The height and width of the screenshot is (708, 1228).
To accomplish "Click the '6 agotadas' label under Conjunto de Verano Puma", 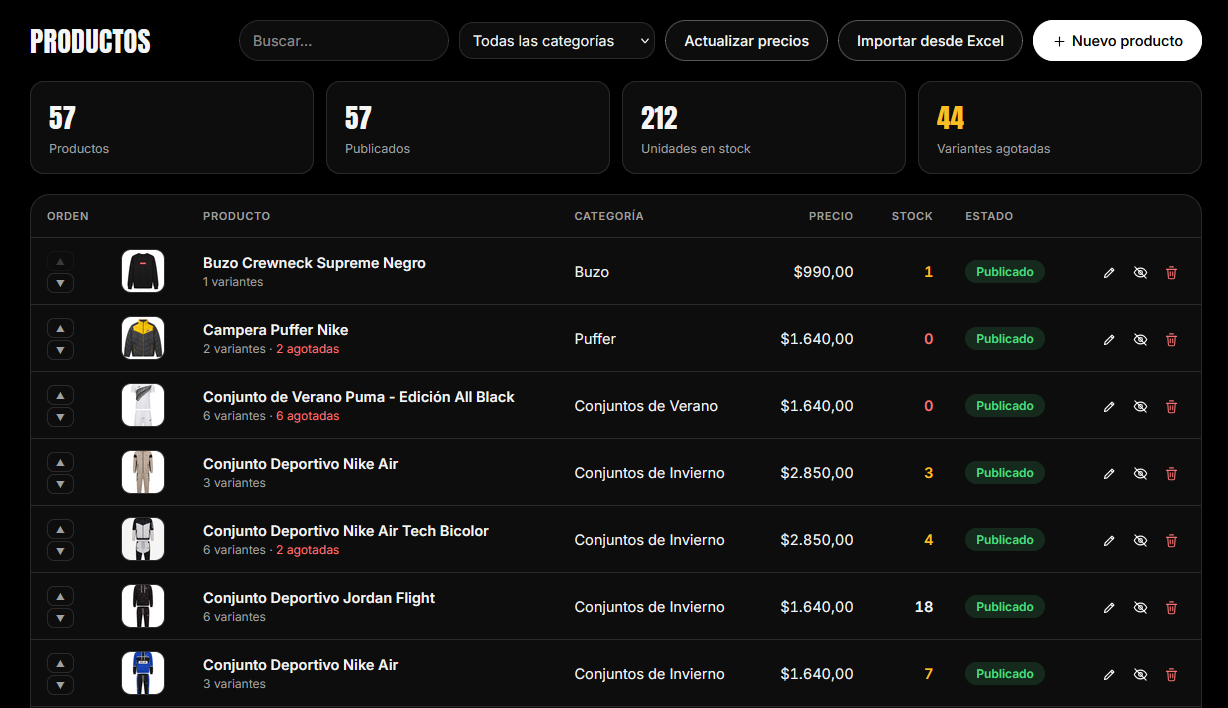I will [308, 416].
